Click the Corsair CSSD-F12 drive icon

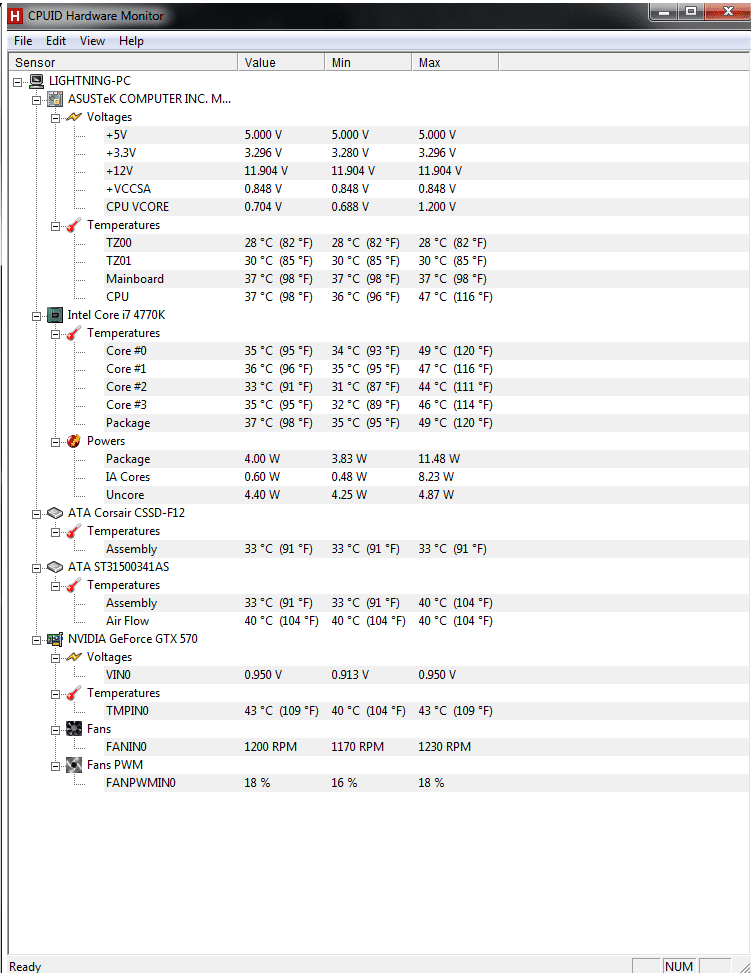coord(56,513)
